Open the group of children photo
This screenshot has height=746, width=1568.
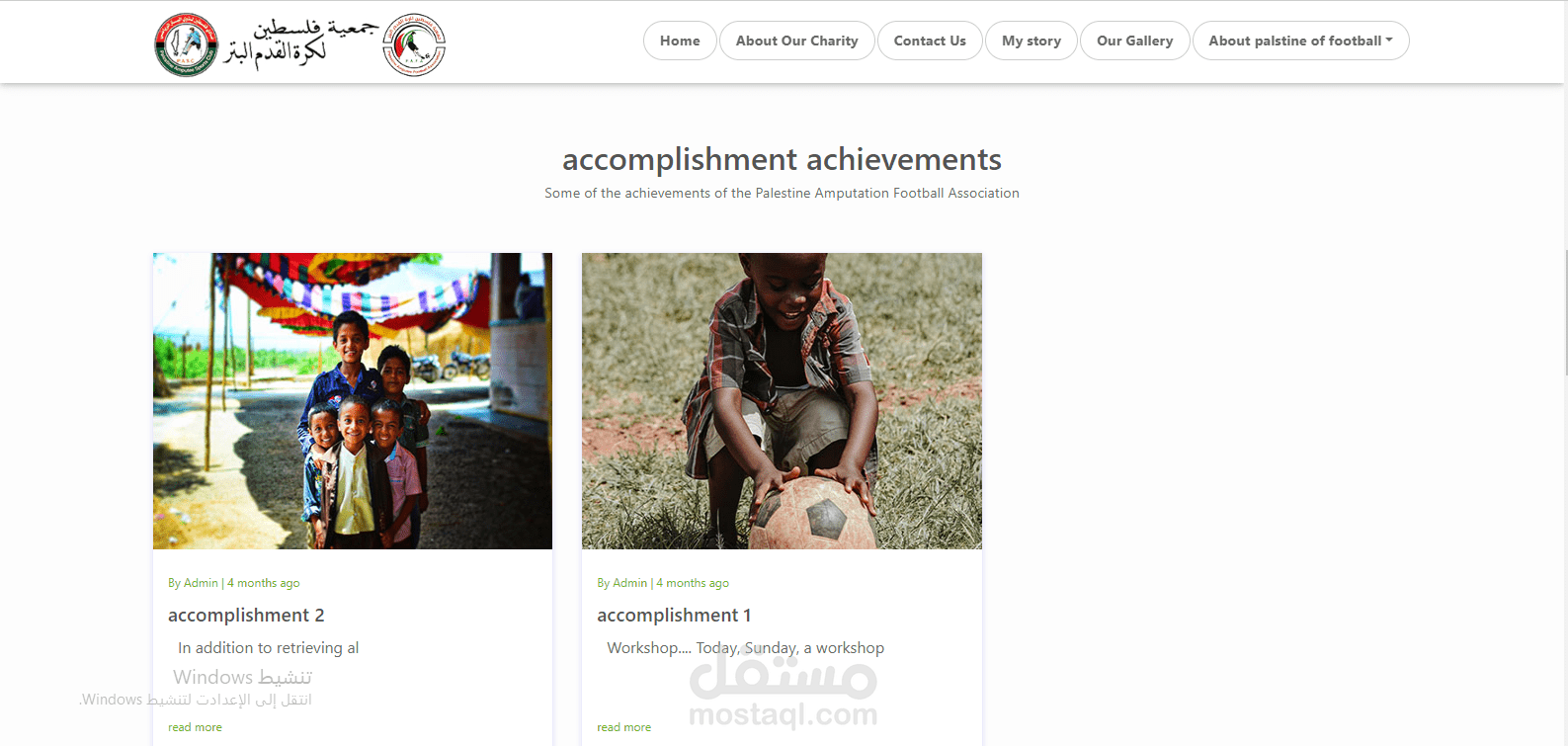click(353, 401)
